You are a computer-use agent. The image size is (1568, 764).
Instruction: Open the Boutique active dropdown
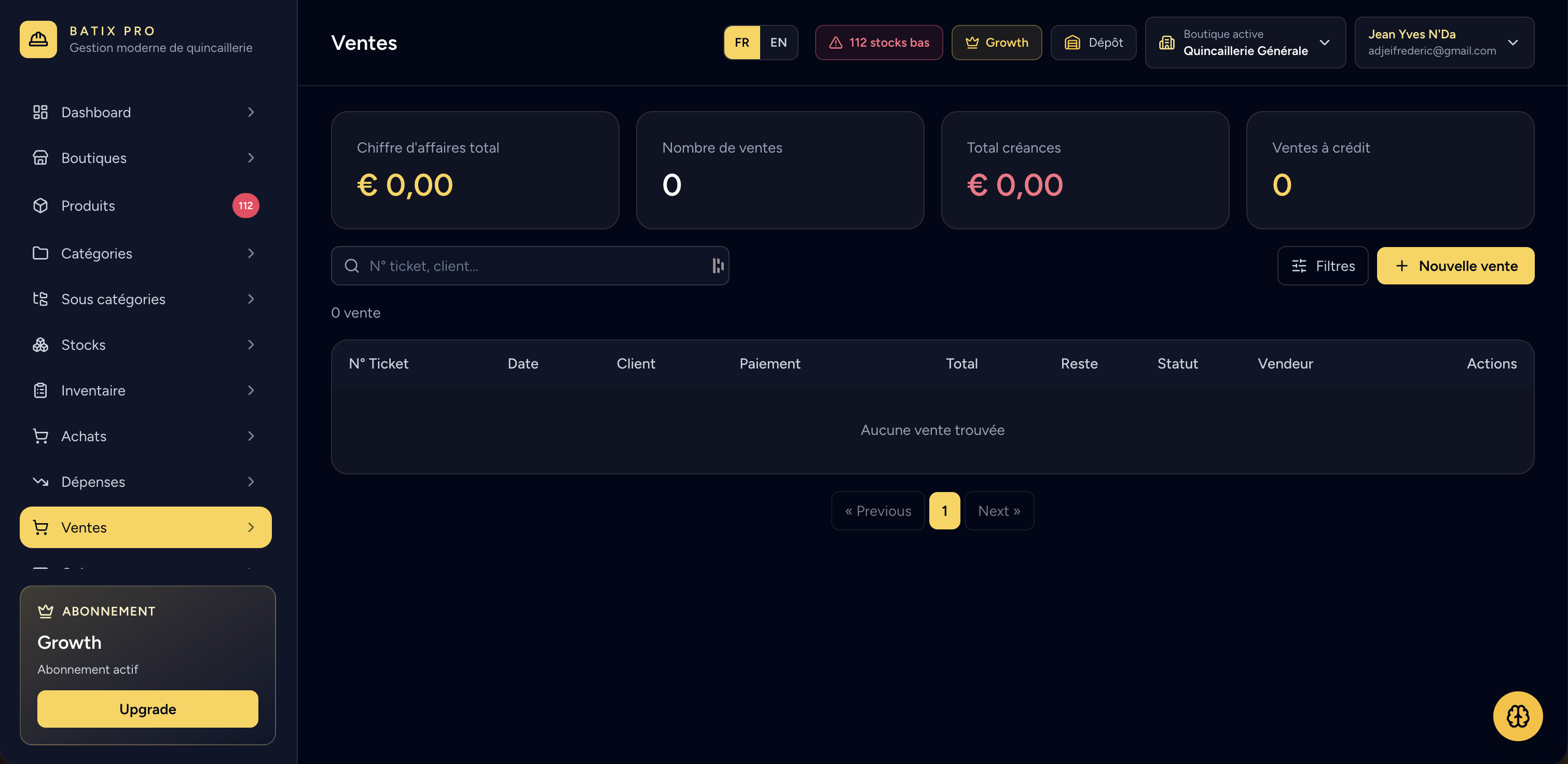(1245, 43)
